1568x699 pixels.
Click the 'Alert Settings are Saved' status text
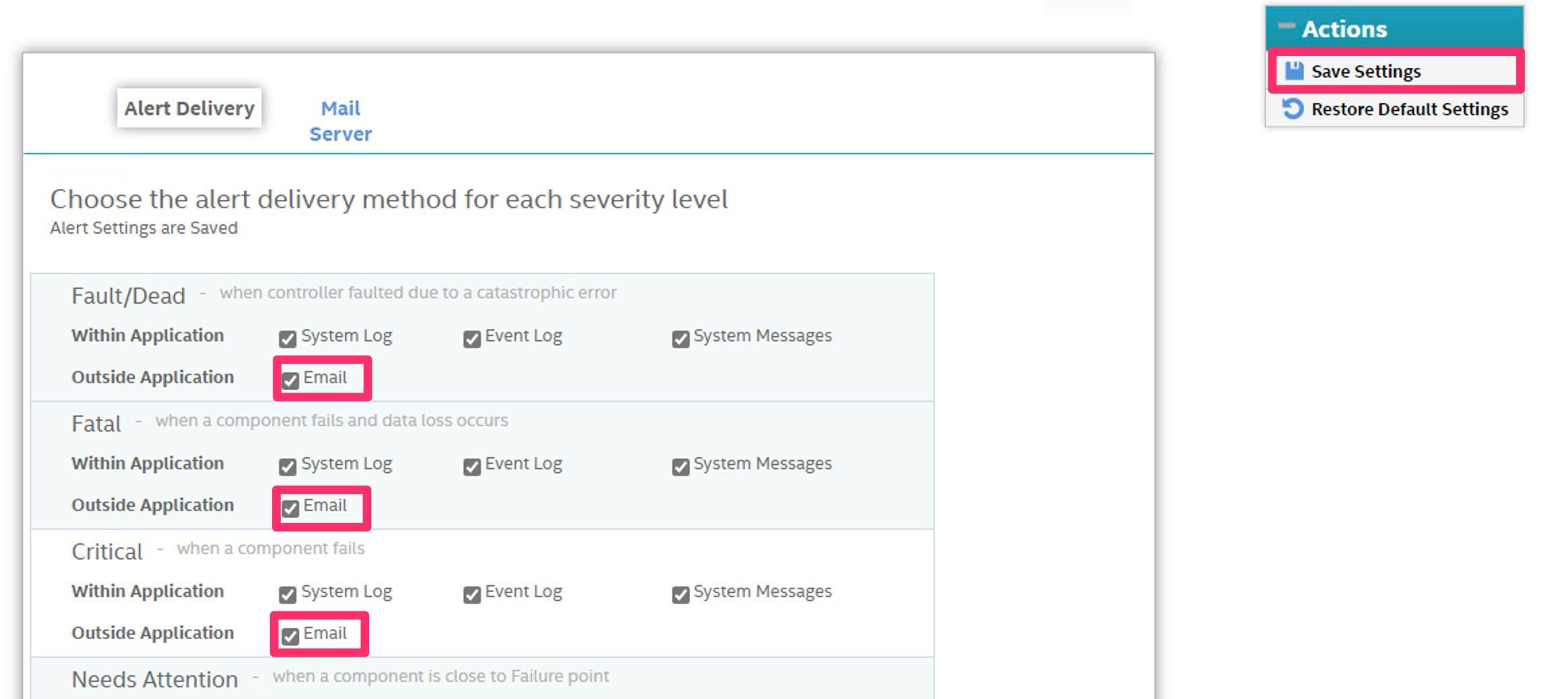[x=143, y=228]
